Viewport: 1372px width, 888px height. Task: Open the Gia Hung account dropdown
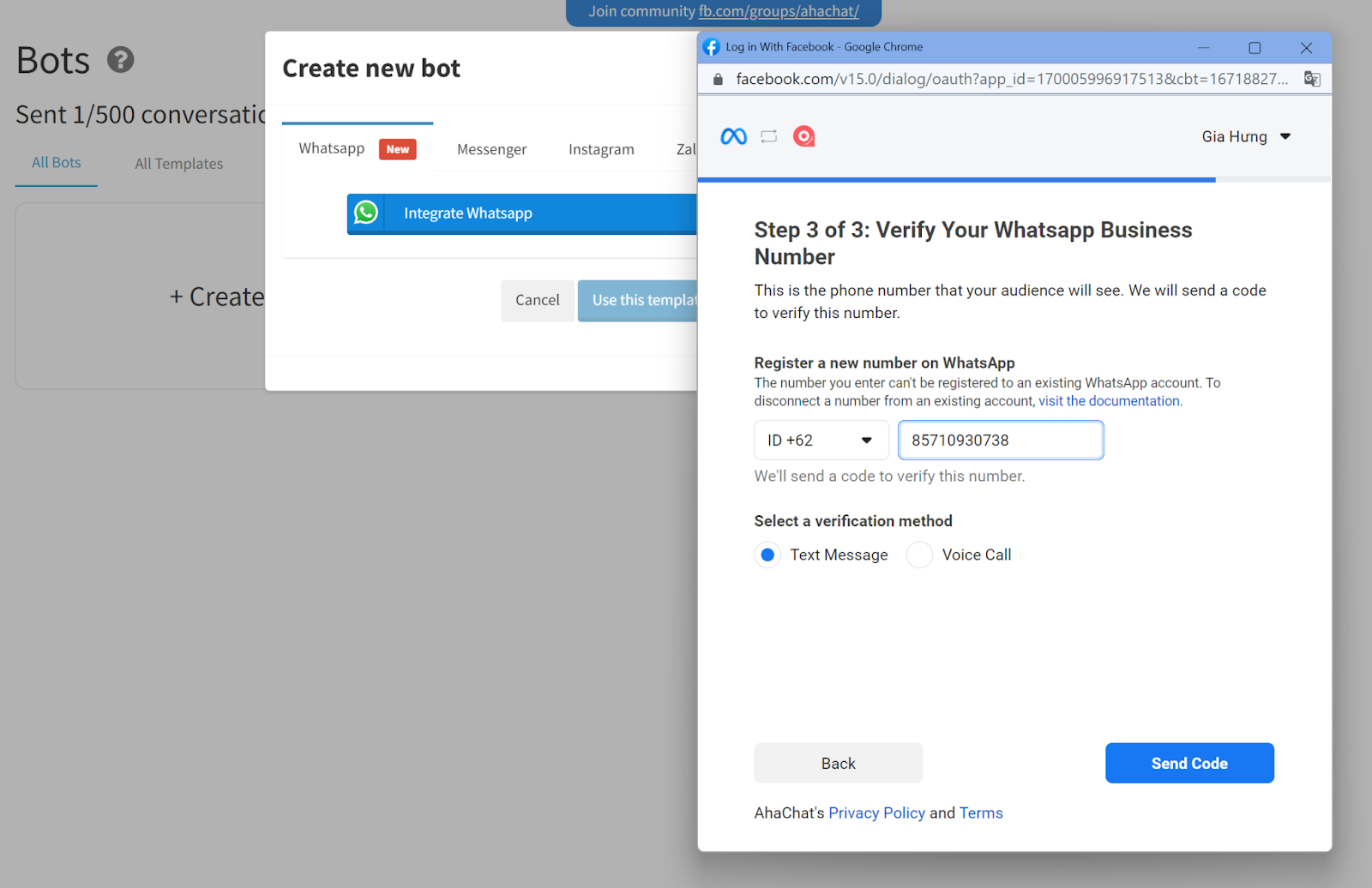[x=1246, y=136]
